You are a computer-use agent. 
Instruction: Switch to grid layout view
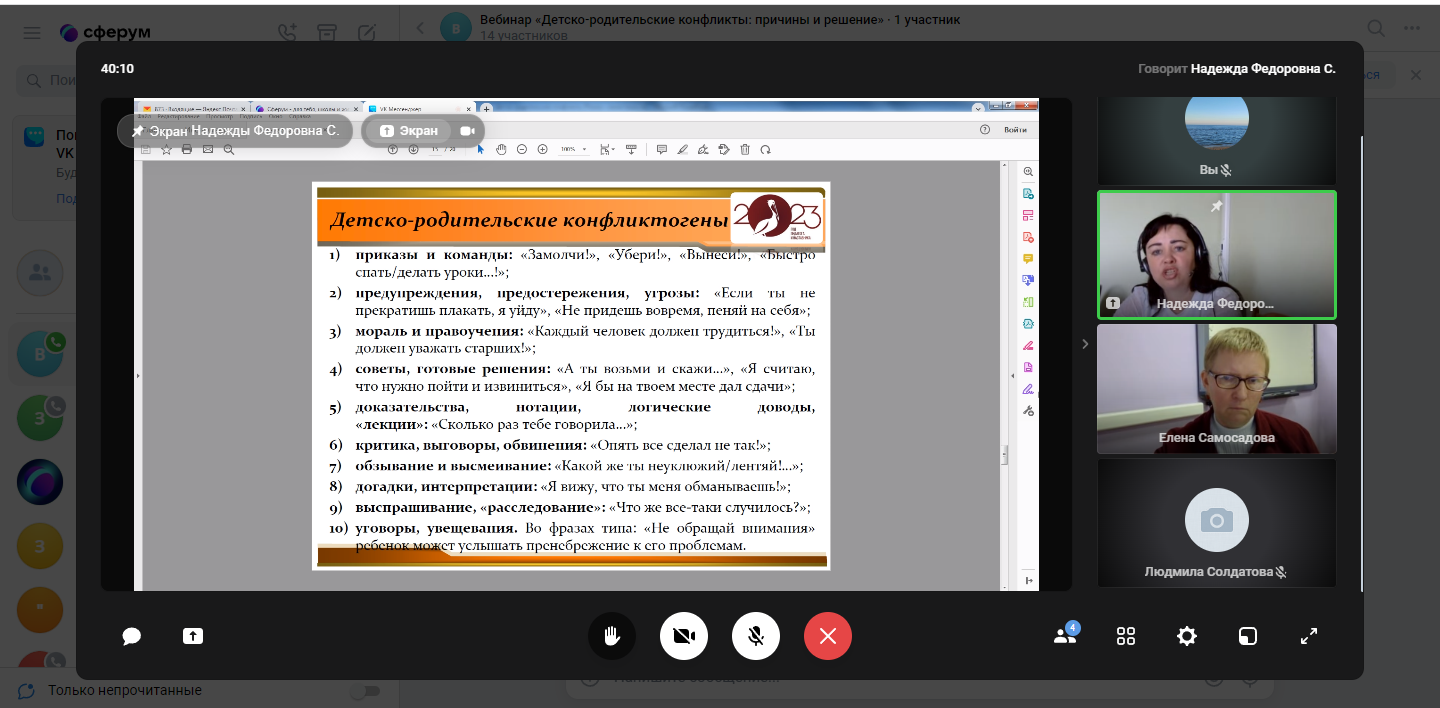point(1126,636)
